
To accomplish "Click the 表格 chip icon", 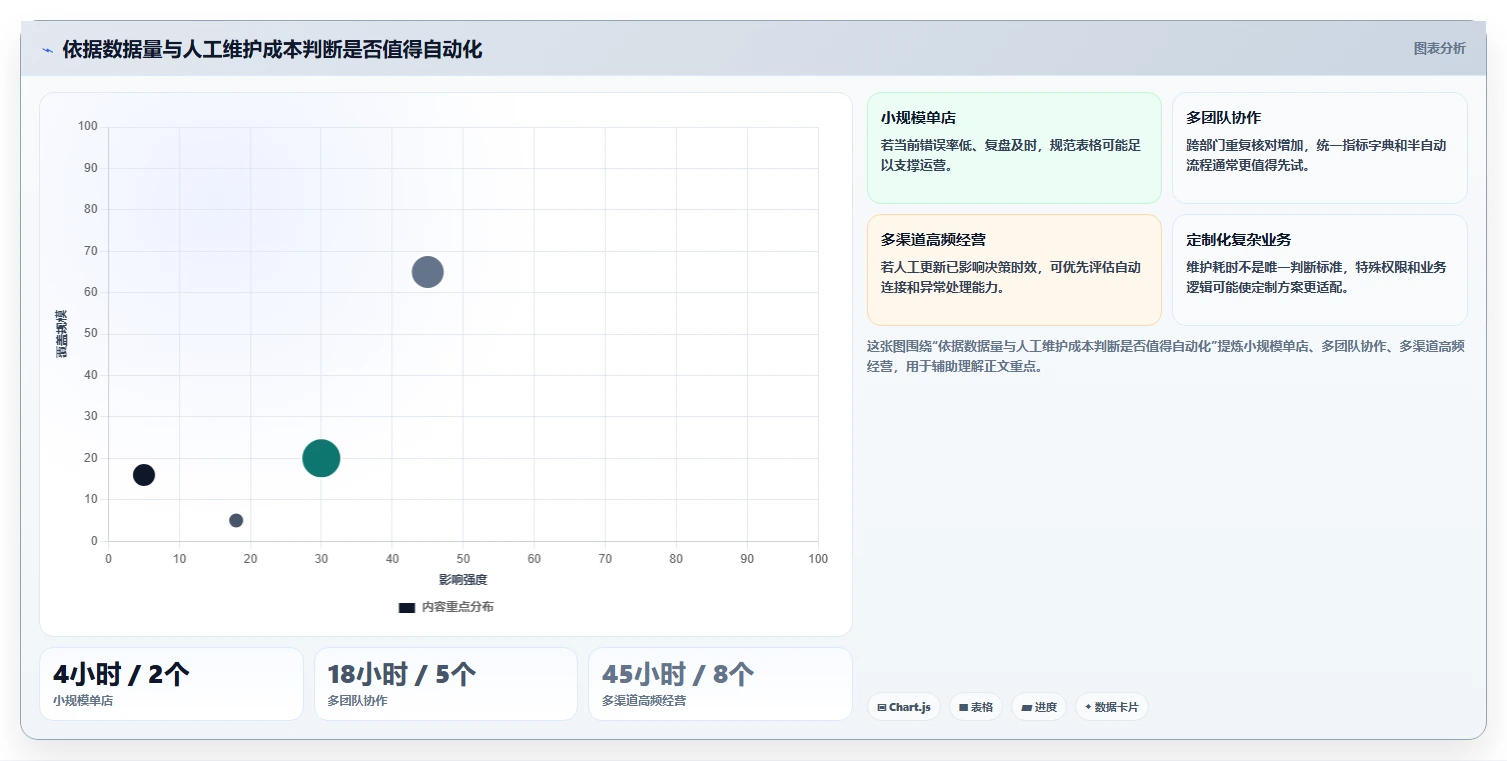I will (x=963, y=707).
